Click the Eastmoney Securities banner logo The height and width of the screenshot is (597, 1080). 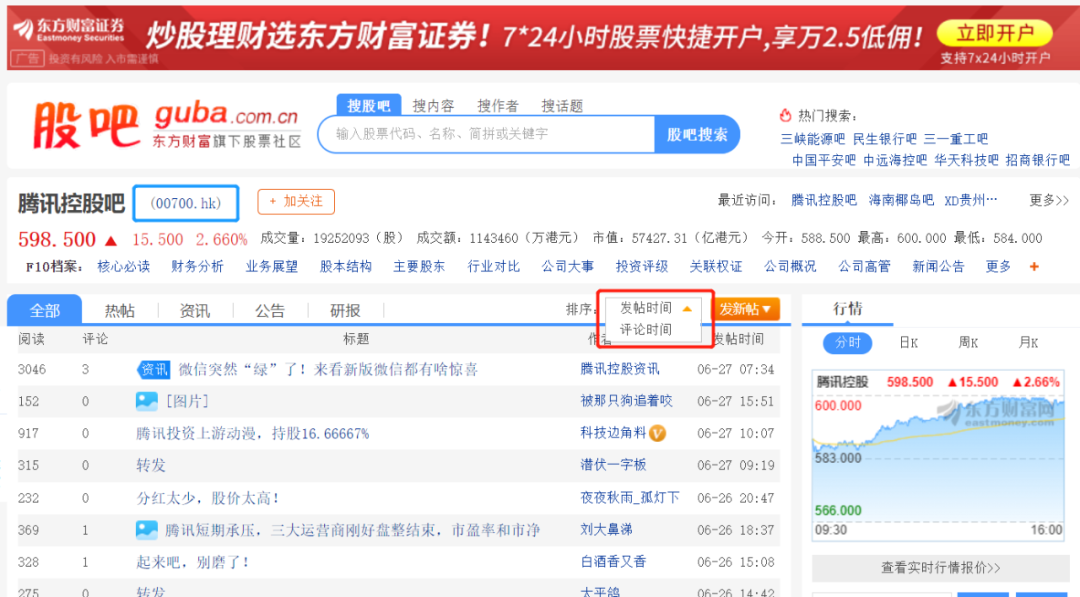(x=69, y=30)
